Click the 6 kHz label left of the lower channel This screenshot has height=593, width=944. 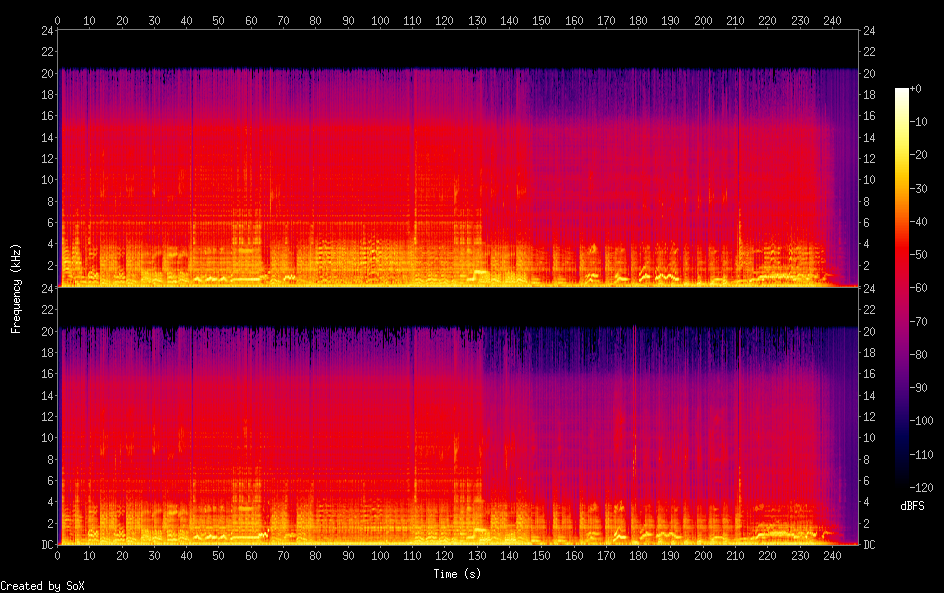(x=49, y=481)
